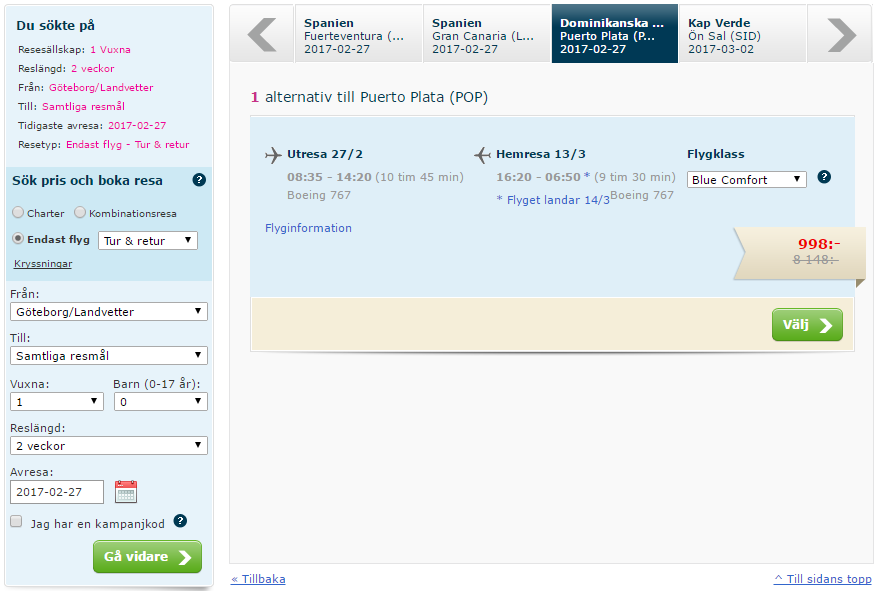Open the calendar date picker icon
Screen dimensions: 883x600
click(126, 492)
